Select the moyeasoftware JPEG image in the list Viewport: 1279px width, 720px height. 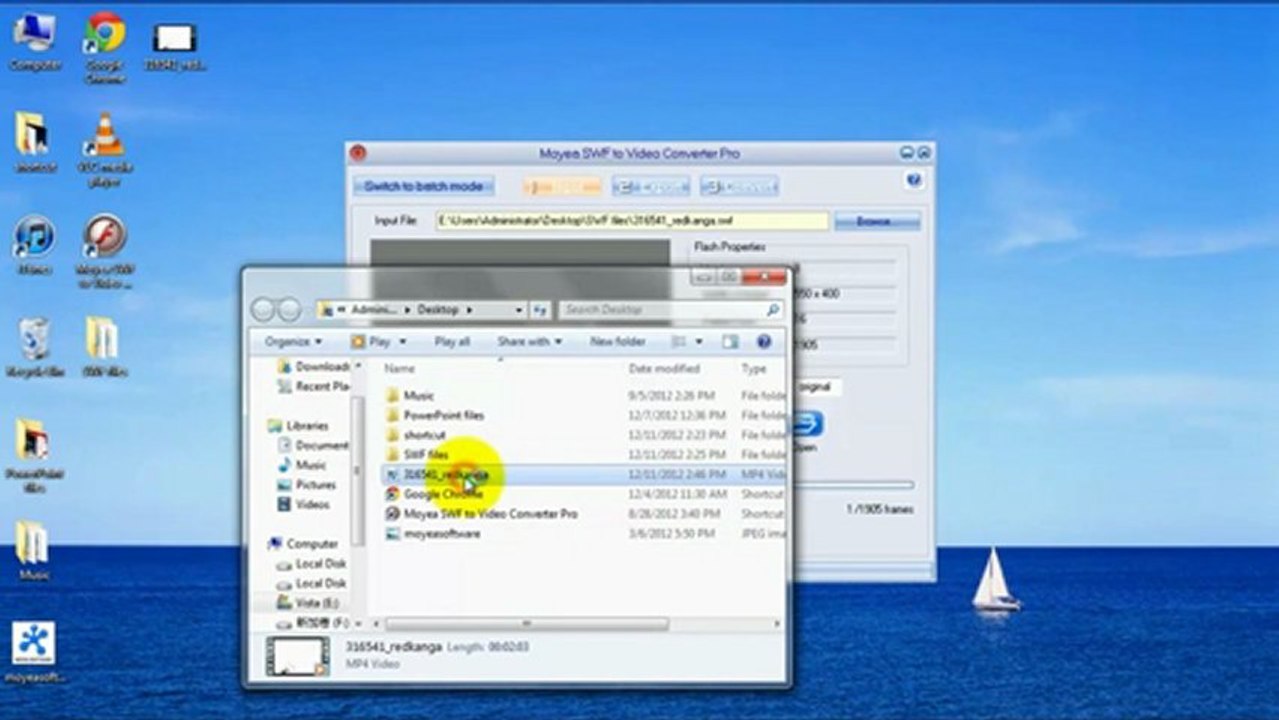[442, 534]
